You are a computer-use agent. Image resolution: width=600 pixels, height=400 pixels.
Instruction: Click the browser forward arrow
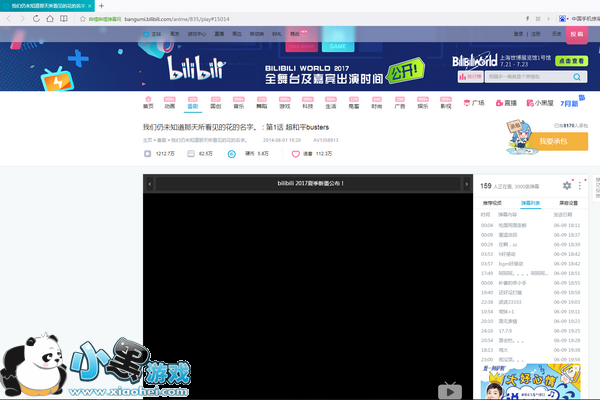[22, 19]
